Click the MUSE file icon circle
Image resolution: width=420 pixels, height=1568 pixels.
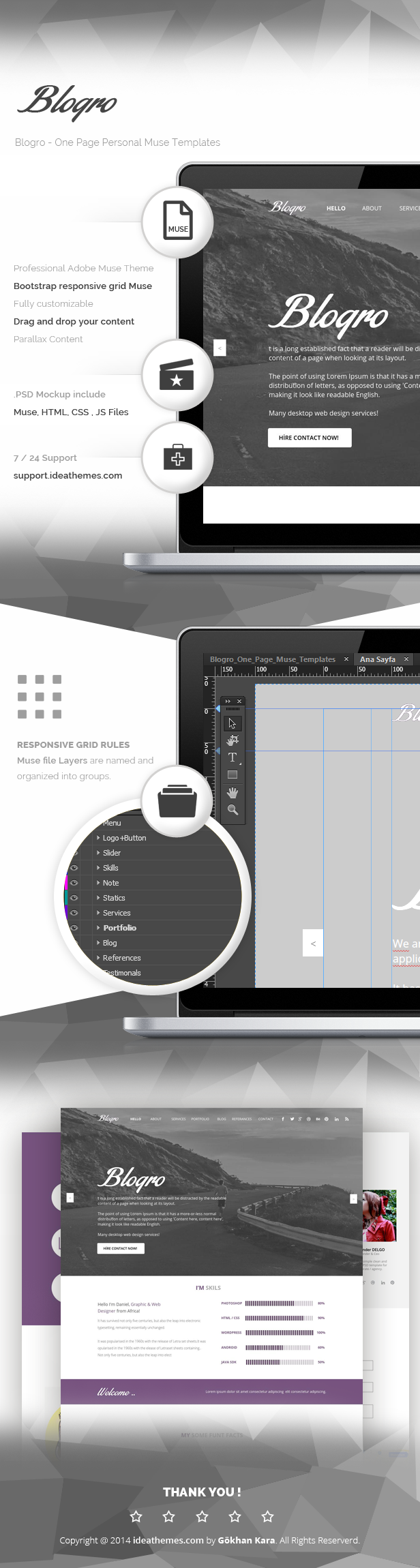click(x=177, y=222)
